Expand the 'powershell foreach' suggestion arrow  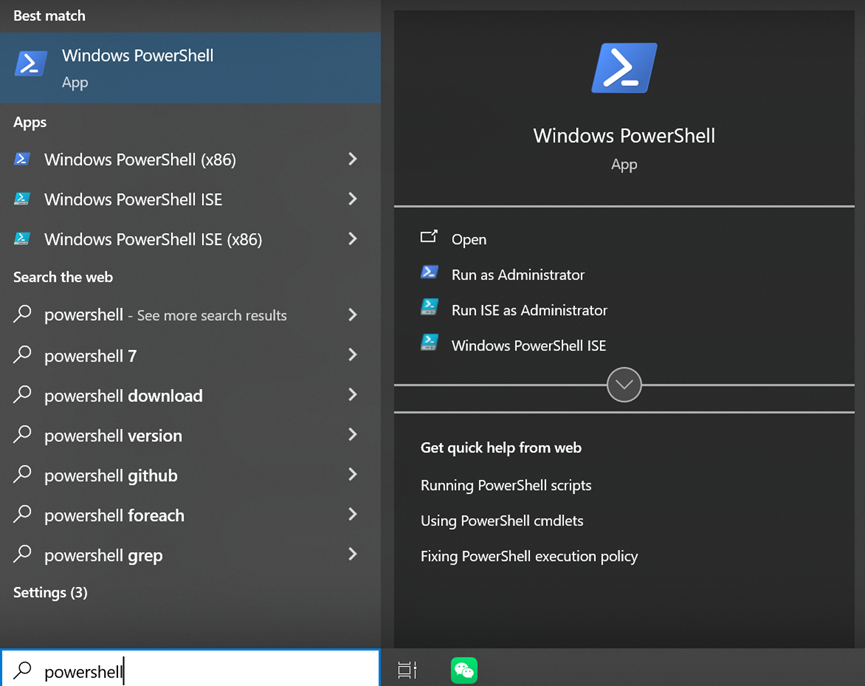(x=353, y=514)
